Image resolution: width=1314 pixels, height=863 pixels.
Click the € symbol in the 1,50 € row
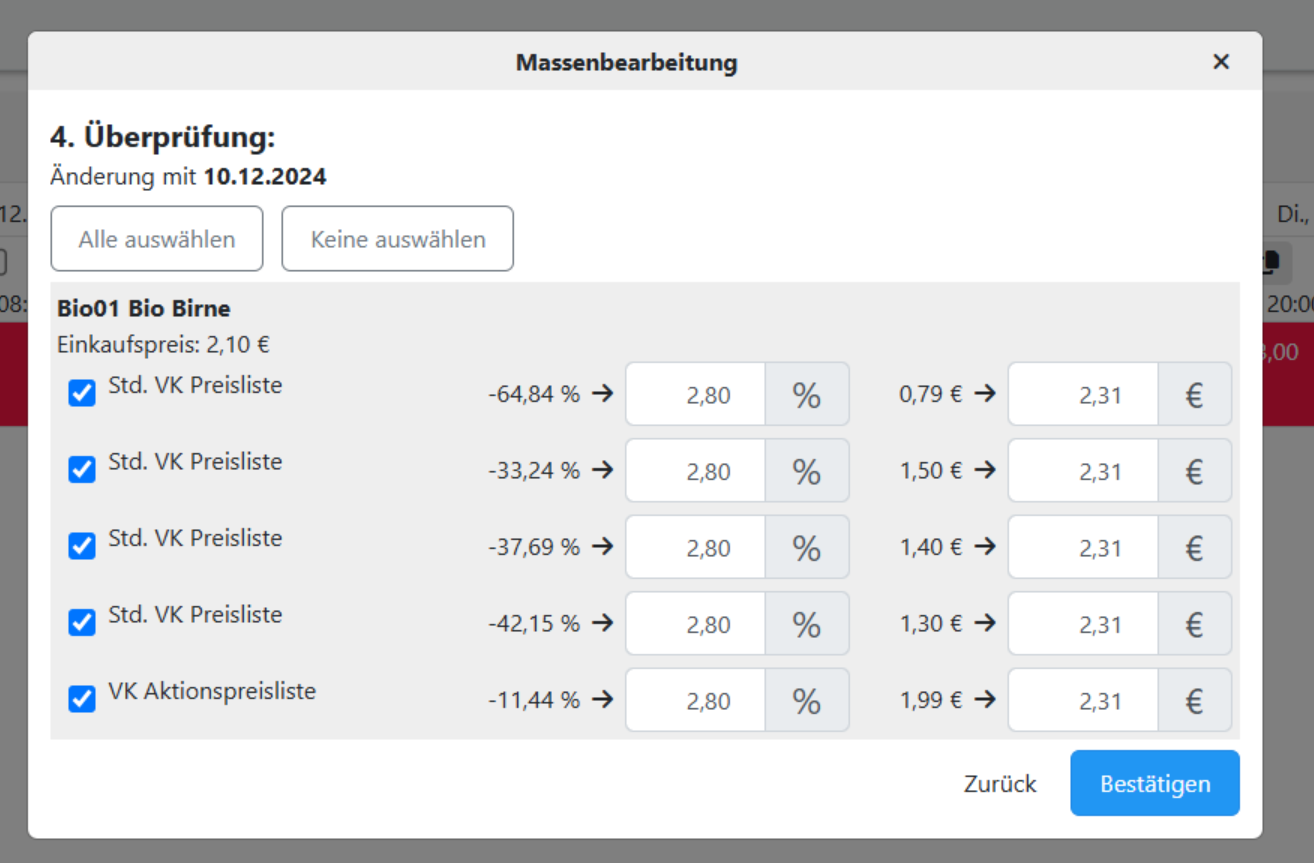[1194, 471]
